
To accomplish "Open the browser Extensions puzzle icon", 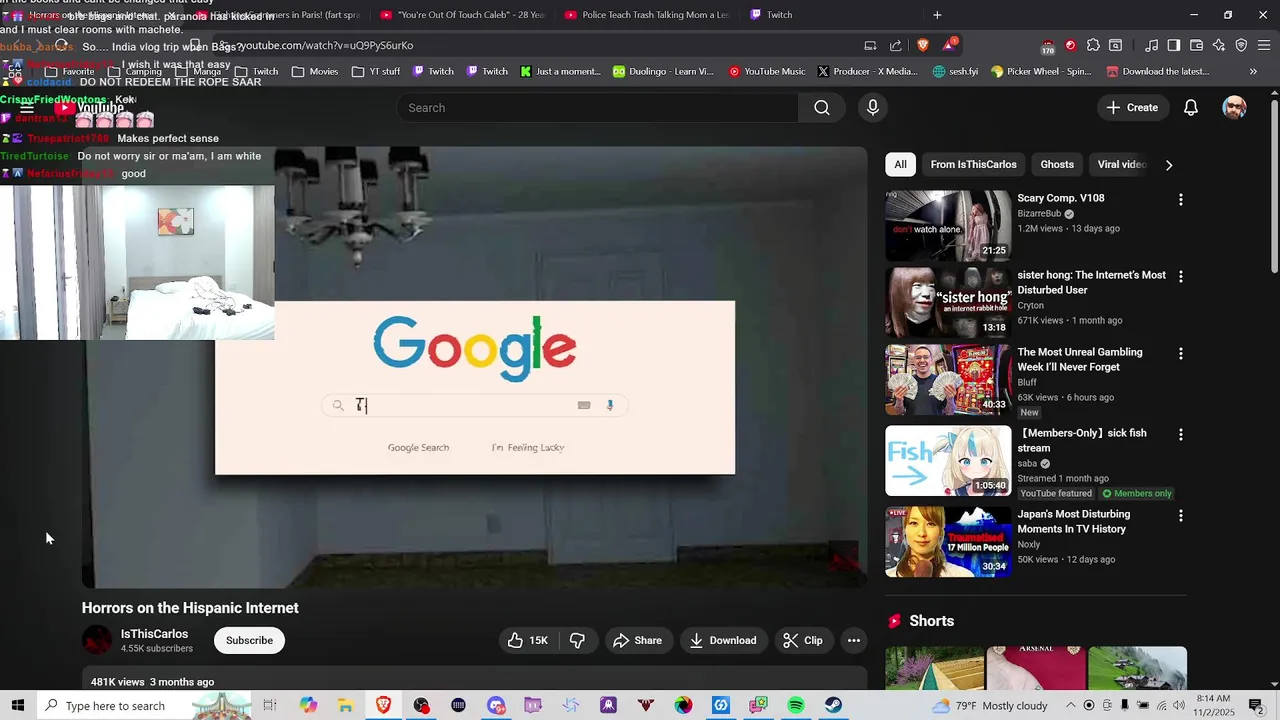I will [x=1093, y=45].
